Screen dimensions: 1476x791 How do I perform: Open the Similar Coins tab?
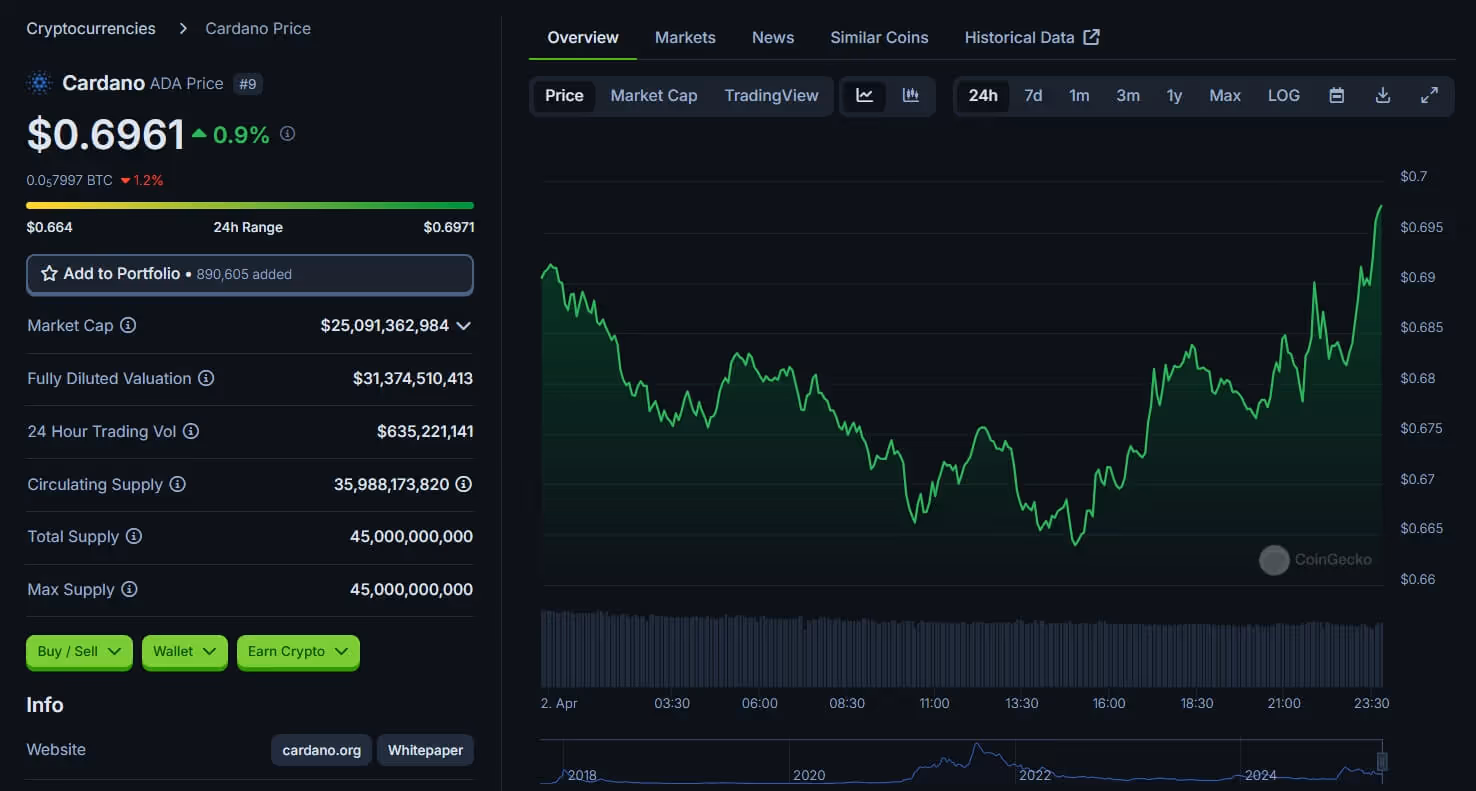[x=879, y=38]
